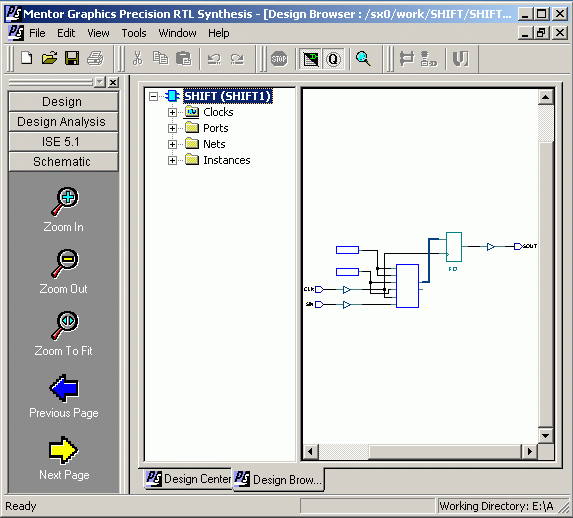
Task: Click the schematic scroll down arrow
Action: coord(546,435)
